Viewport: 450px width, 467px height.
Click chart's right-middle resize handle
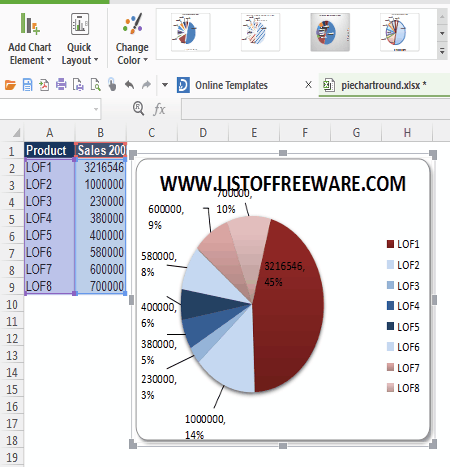(x=434, y=300)
